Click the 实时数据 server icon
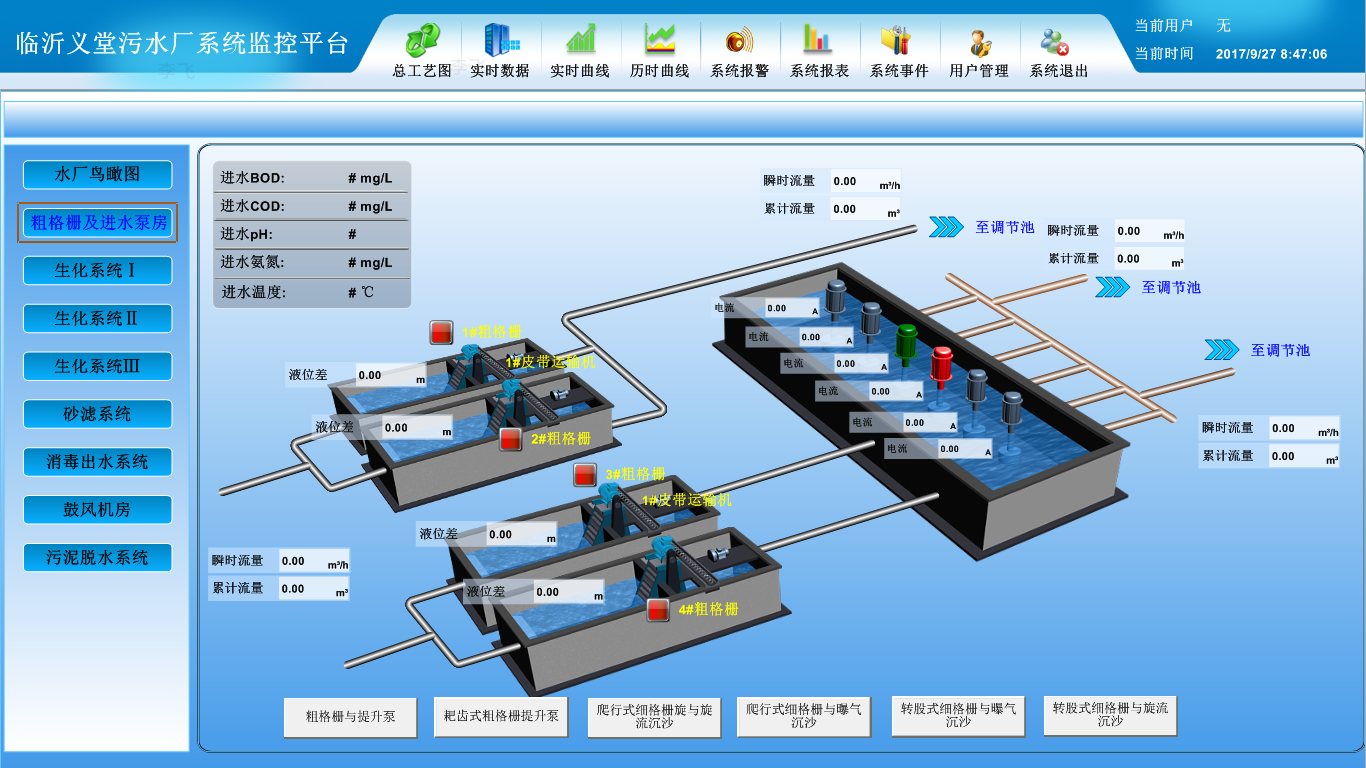The image size is (1366, 768). tap(500, 41)
